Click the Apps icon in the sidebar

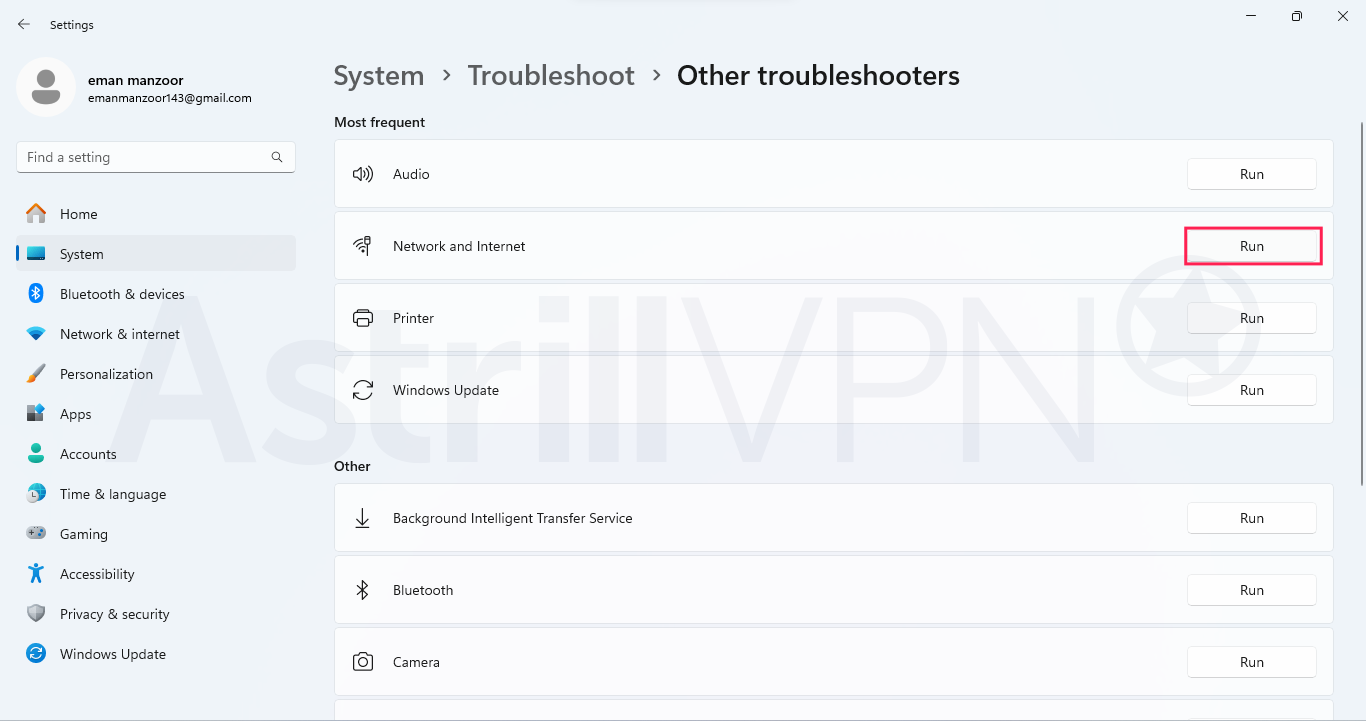[x=36, y=414]
